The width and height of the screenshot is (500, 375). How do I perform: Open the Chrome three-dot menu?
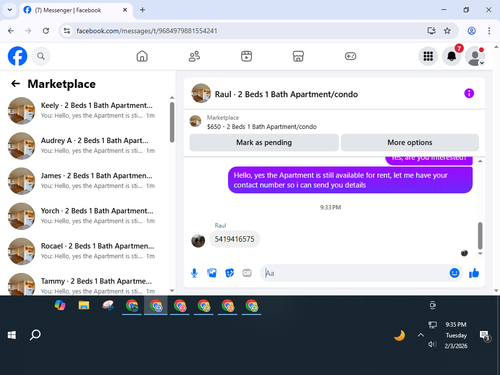[x=489, y=31]
